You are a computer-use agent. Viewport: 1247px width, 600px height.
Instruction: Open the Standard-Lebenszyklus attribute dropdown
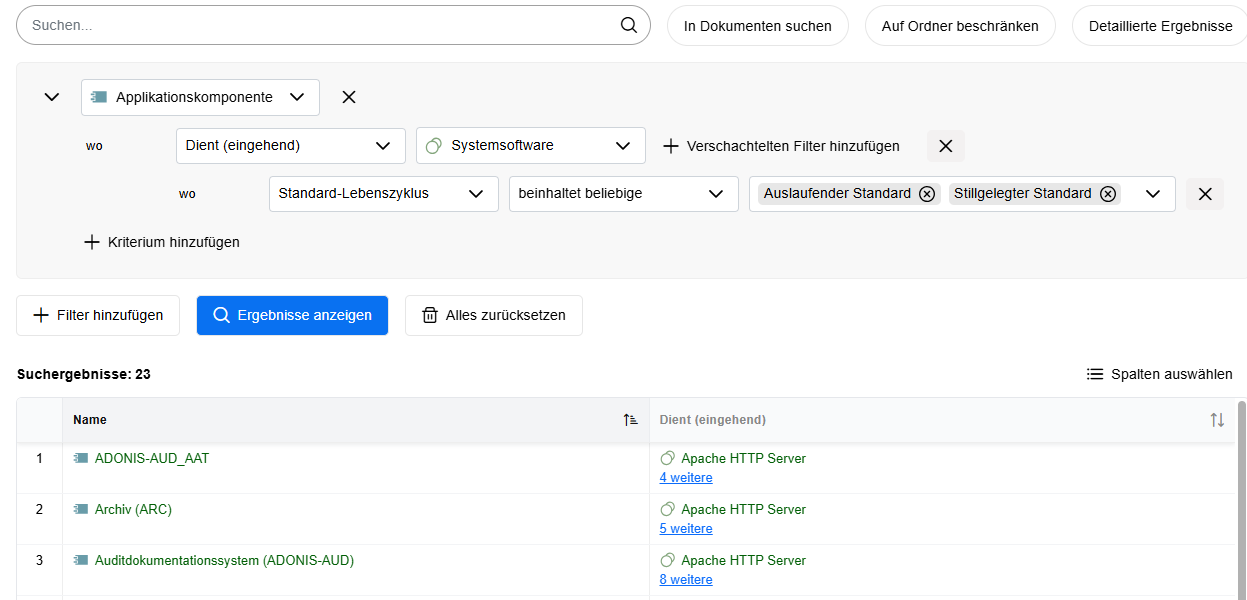(x=383, y=193)
